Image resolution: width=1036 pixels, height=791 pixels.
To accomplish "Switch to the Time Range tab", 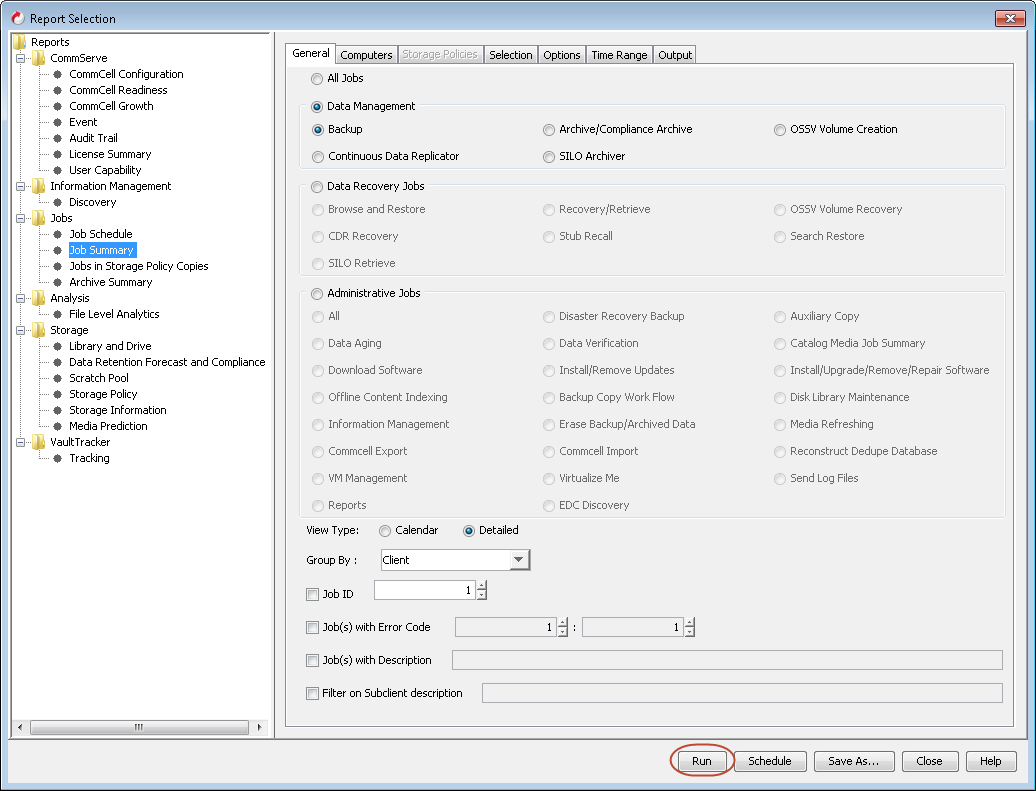I will click(619, 55).
